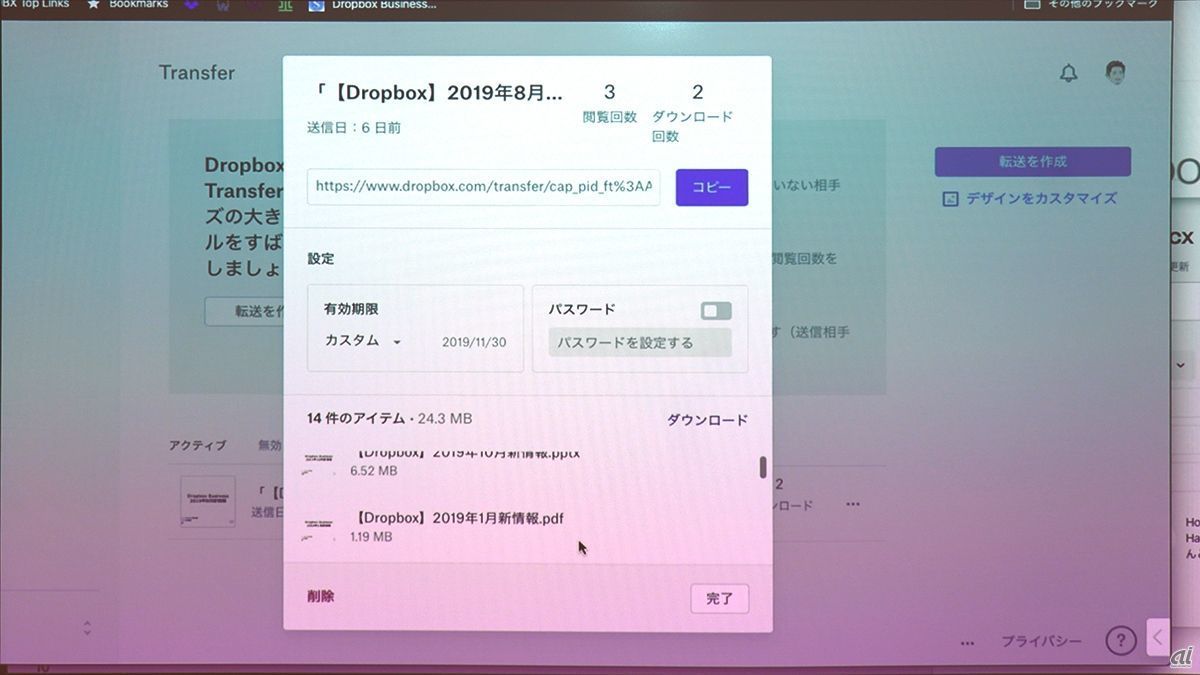Open the user profile avatar menu
Screen dimensions: 1200x675
point(1115,72)
